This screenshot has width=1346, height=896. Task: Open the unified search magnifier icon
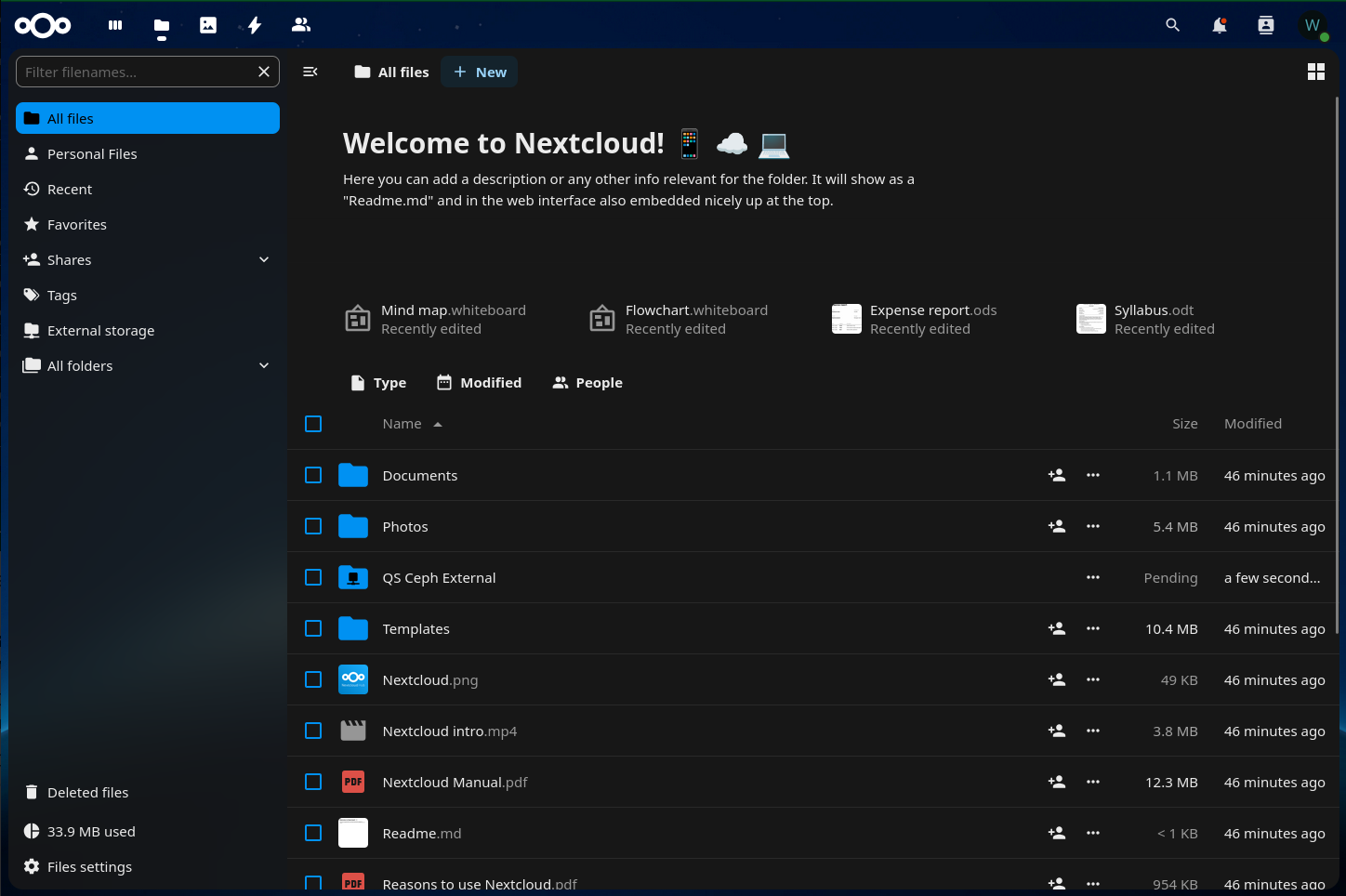tap(1173, 25)
